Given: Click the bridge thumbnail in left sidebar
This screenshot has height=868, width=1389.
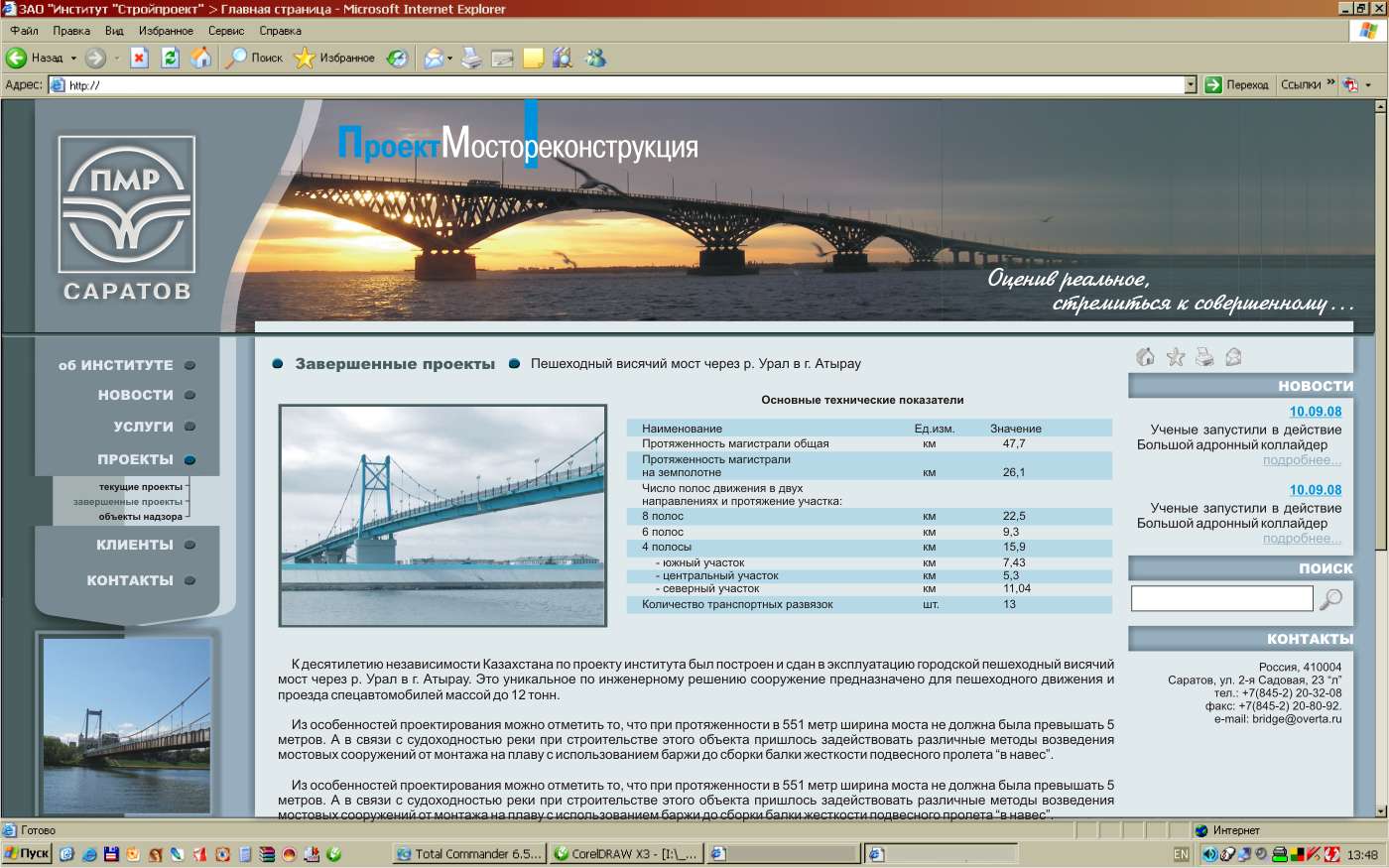Looking at the screenshot, I should [x=127, y=725].
